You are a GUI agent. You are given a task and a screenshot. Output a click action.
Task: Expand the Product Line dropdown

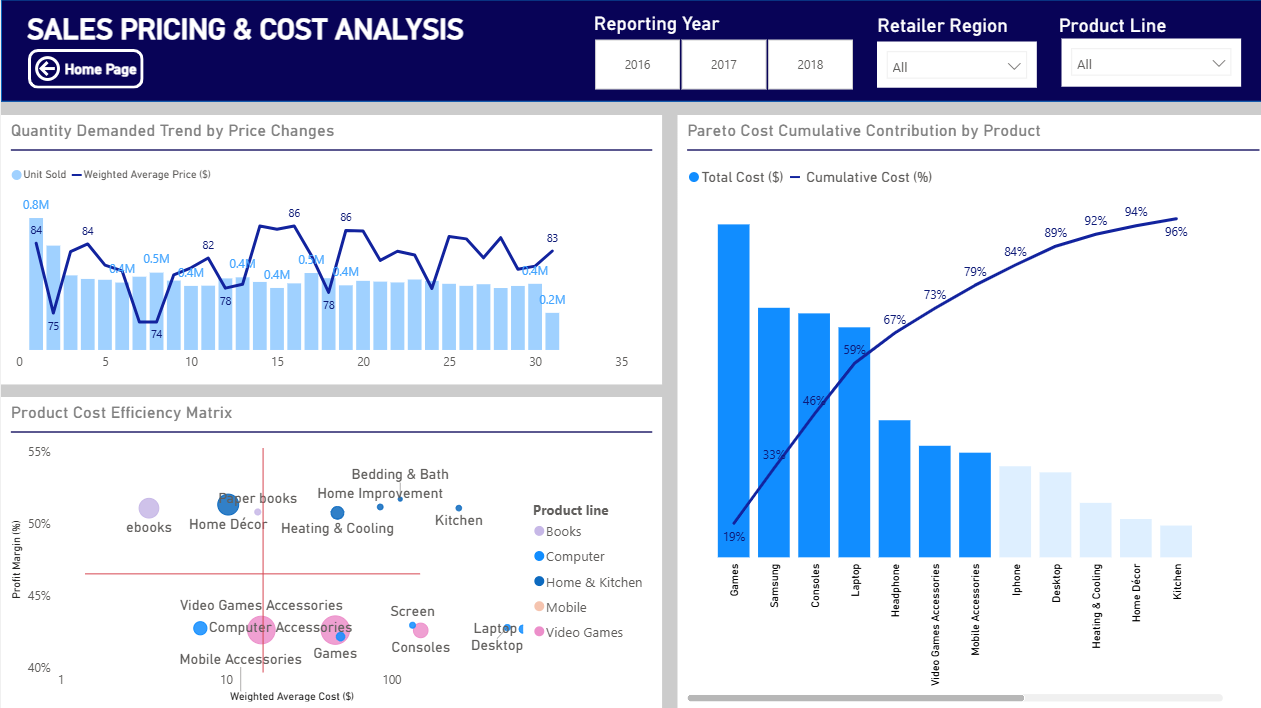click(x=1150, y=64)
